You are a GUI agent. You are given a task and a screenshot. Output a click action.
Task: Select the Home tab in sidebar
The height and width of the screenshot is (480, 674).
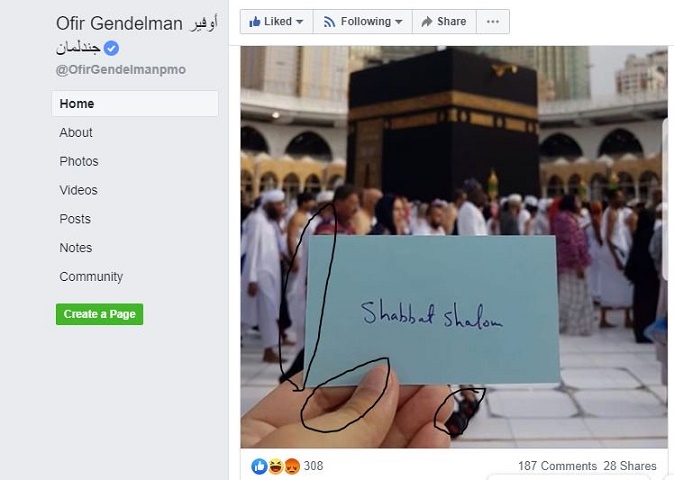pyautogui.click(x=135, y=104)
